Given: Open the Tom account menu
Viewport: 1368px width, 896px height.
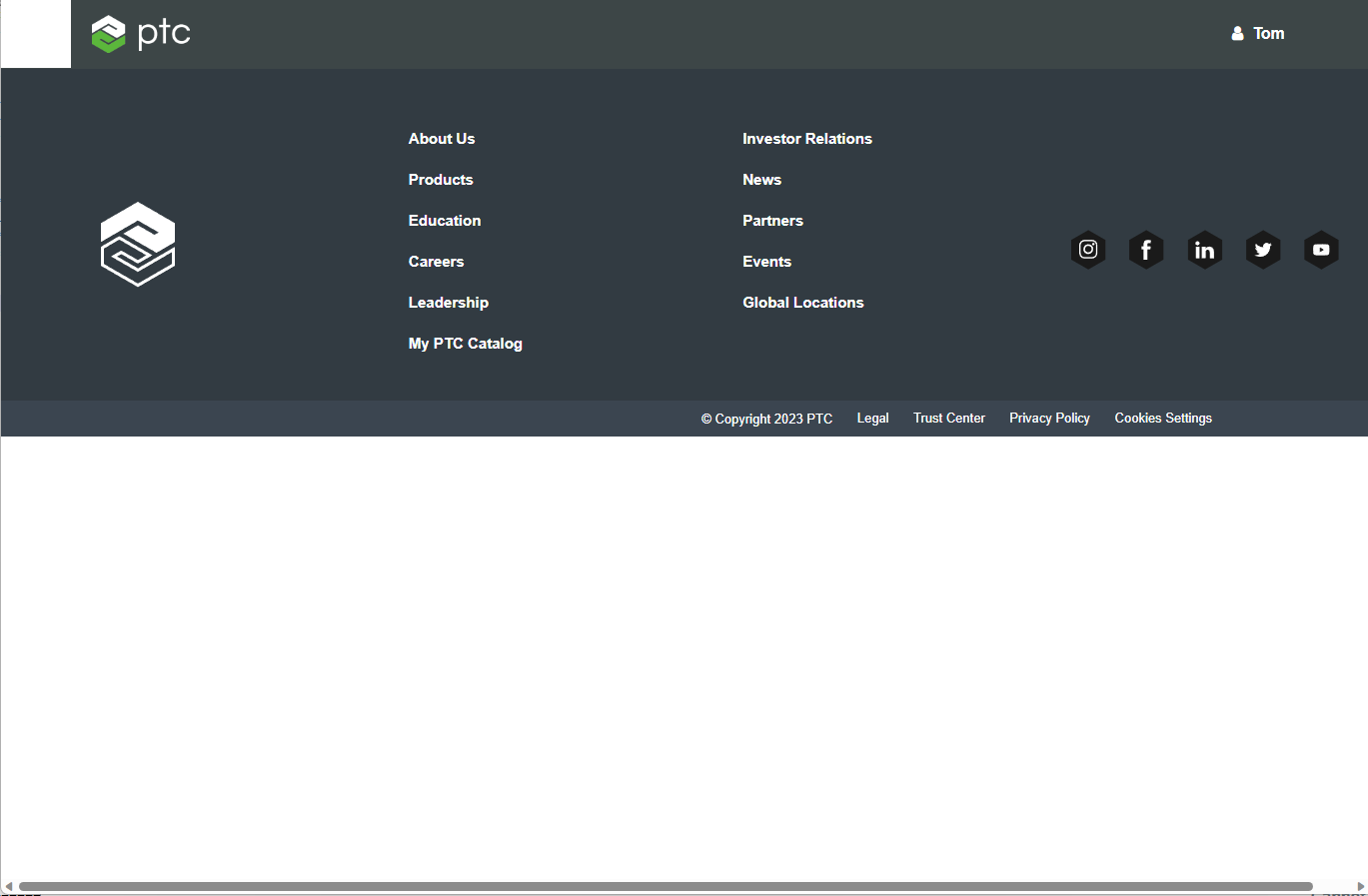Looking at the screenshot, I should tap(1270, 33).
